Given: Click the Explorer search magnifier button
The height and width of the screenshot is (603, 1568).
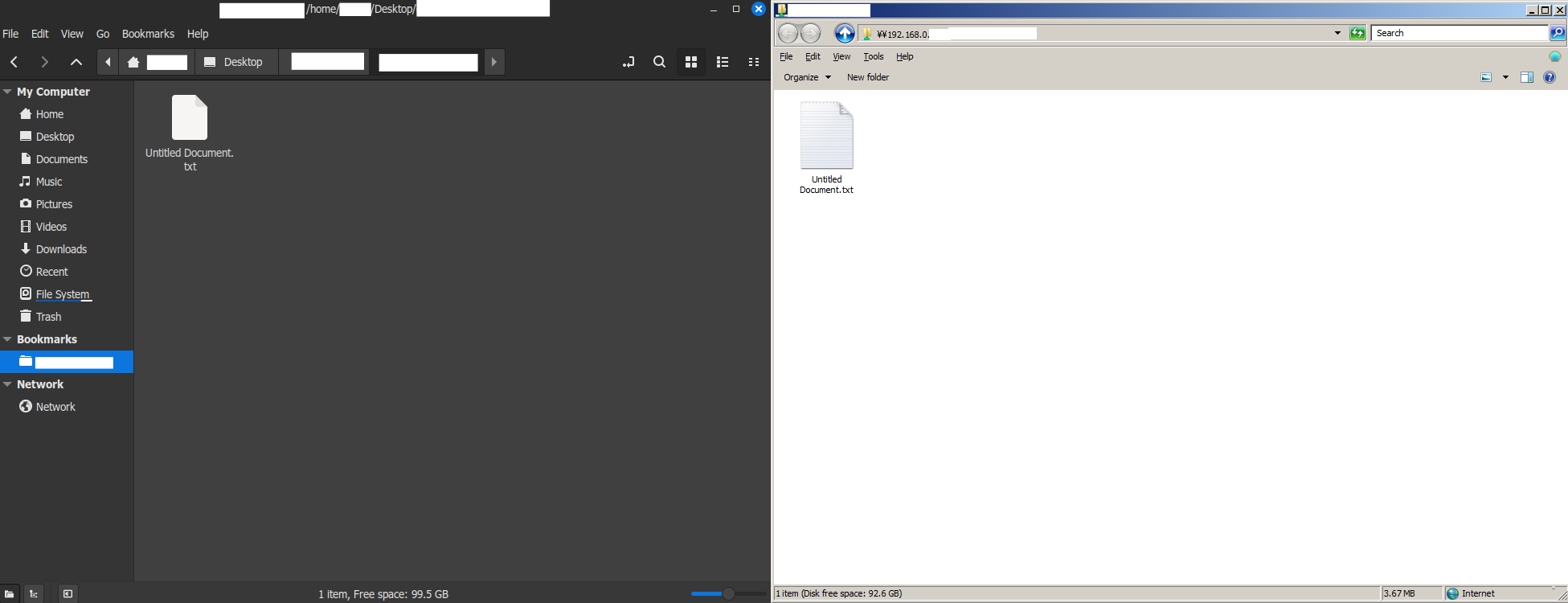Looking at the screenshot, I should click(x=1558, y=33).
